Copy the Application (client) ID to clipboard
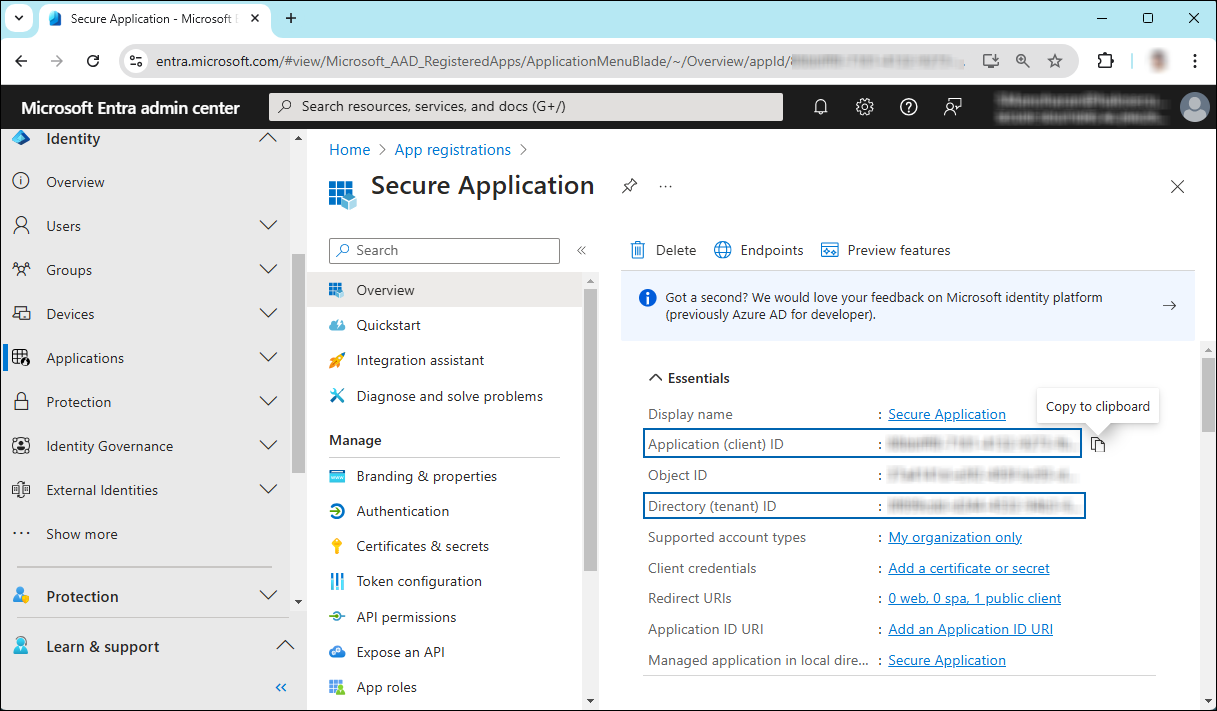 pos(1098,443)
